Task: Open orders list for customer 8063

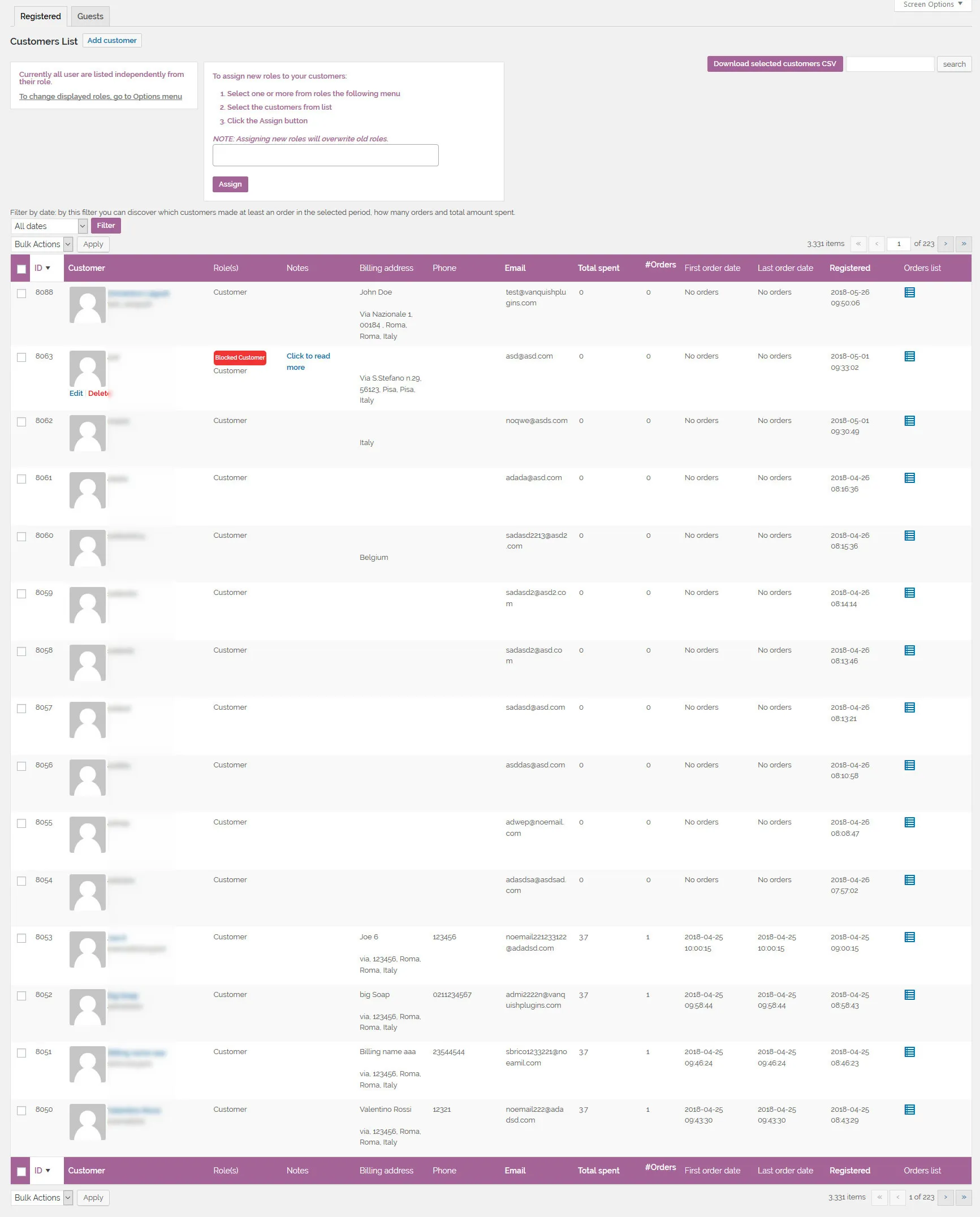Action: pyautogui.click(x=909, y=356)
